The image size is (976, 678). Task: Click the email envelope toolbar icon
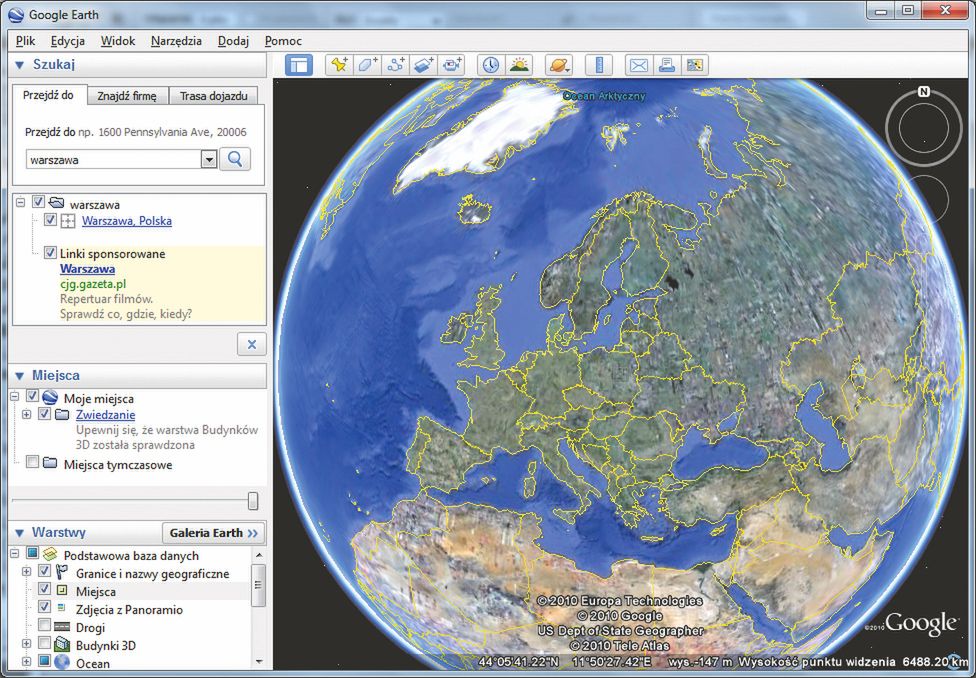tap(638, 65)
